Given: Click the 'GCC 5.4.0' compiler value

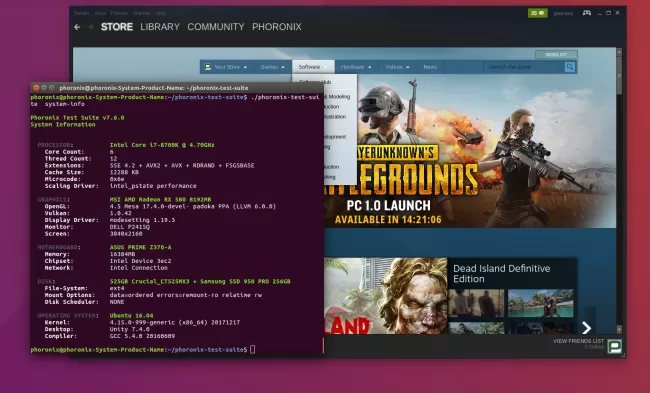Looking at the screenshot, I should 142,336.
